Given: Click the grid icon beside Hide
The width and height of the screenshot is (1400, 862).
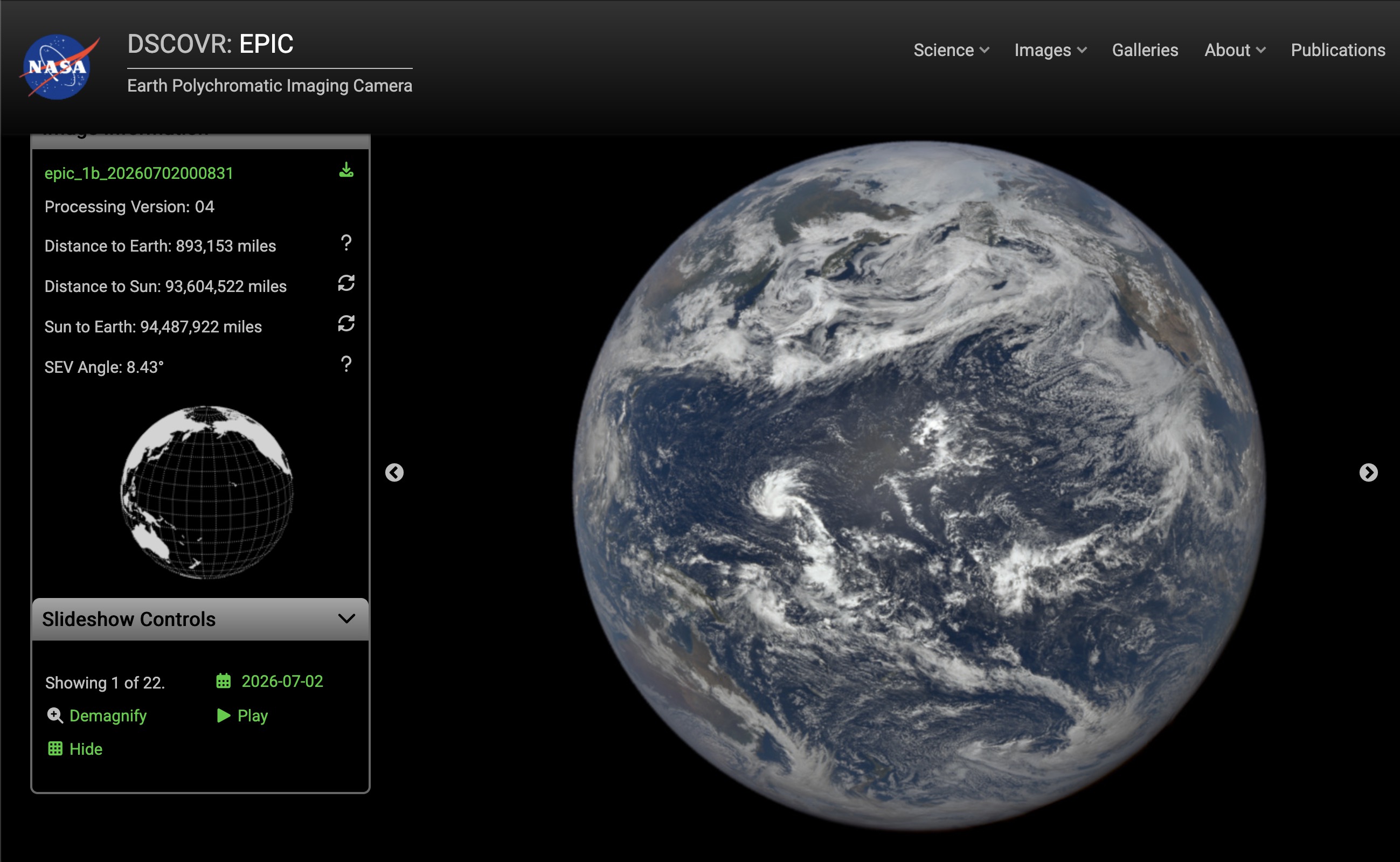Looking at the screenshot, I should pyautogui.click(x=56, y=748).
